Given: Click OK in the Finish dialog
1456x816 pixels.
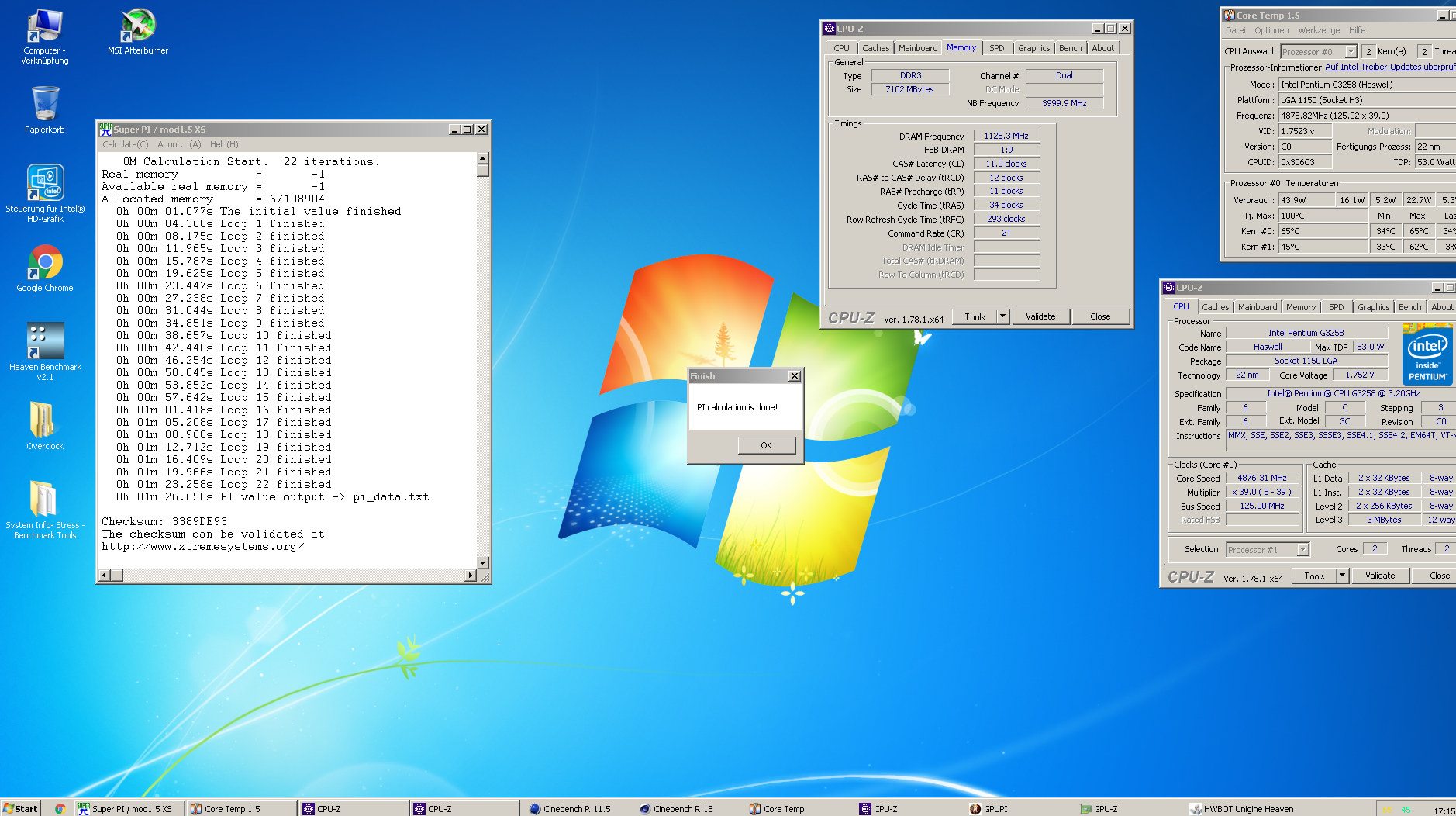Looking at the screenshot, I should (x=766, y=445).
